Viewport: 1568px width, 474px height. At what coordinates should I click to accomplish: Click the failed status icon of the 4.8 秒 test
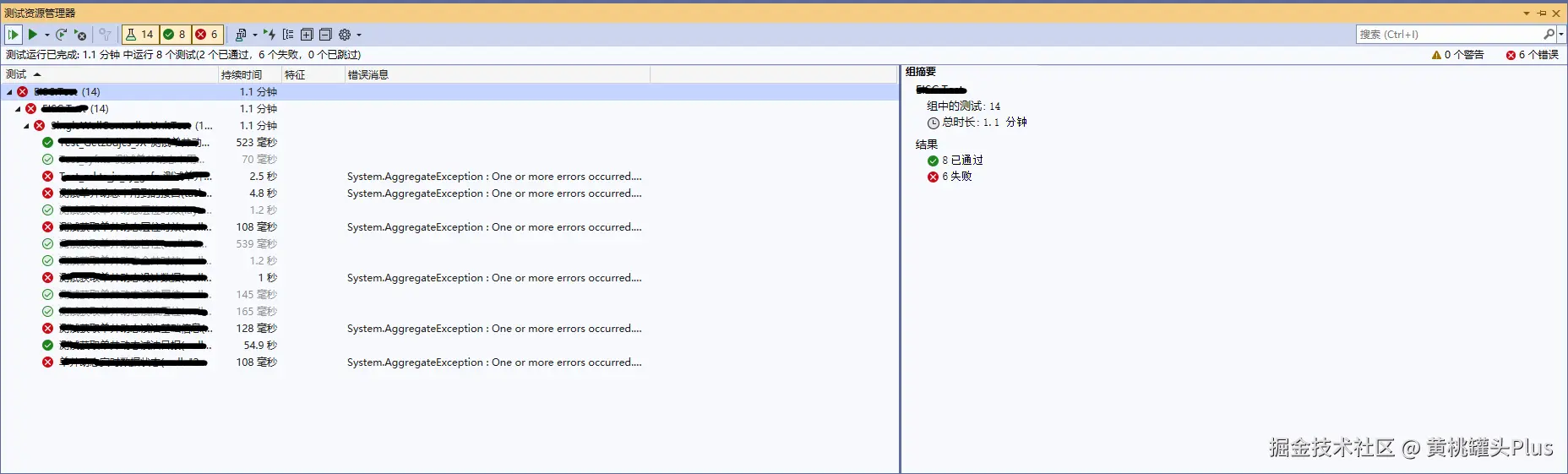point(47,193)
